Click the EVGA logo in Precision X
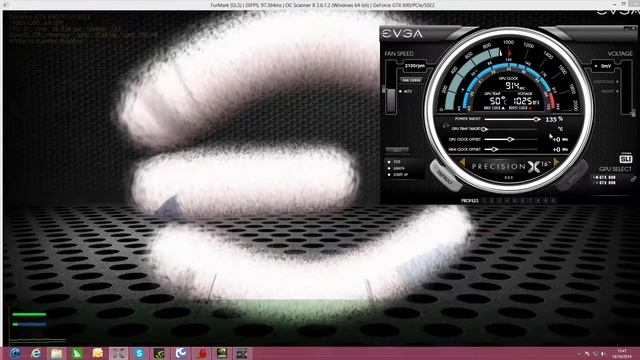 click(x=402, y=34)
